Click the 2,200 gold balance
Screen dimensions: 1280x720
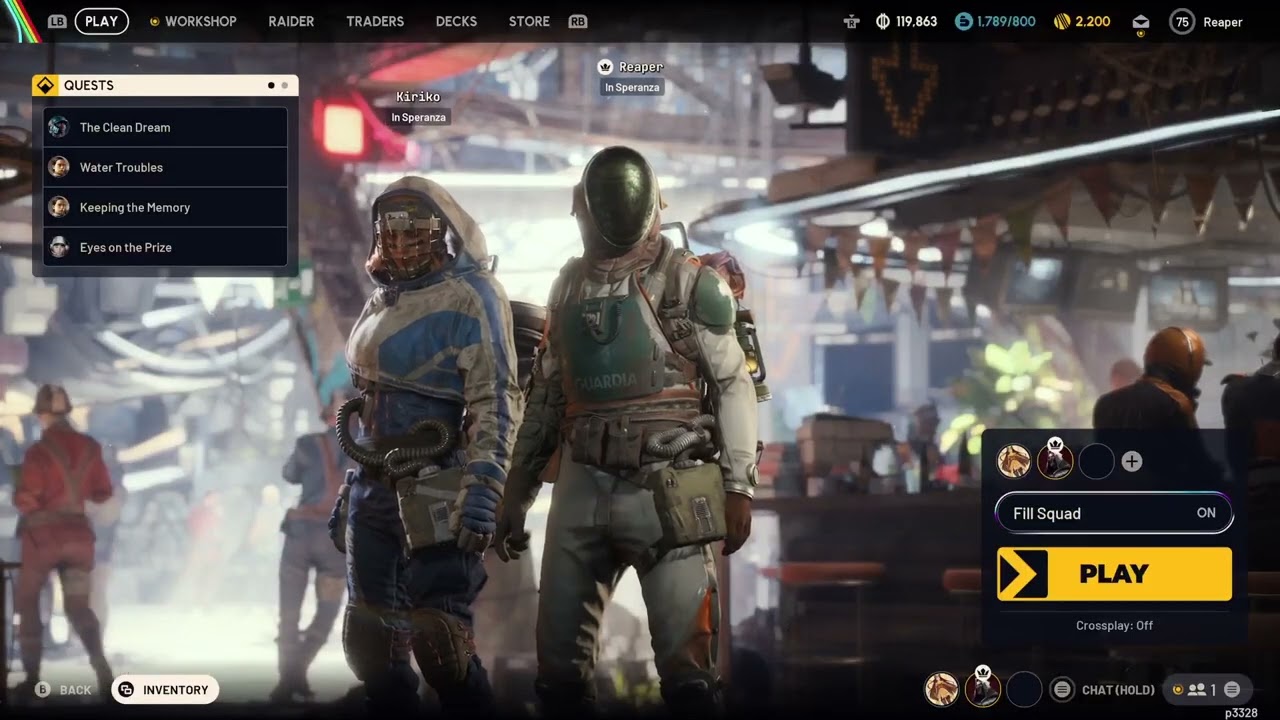pos(1093,21)
